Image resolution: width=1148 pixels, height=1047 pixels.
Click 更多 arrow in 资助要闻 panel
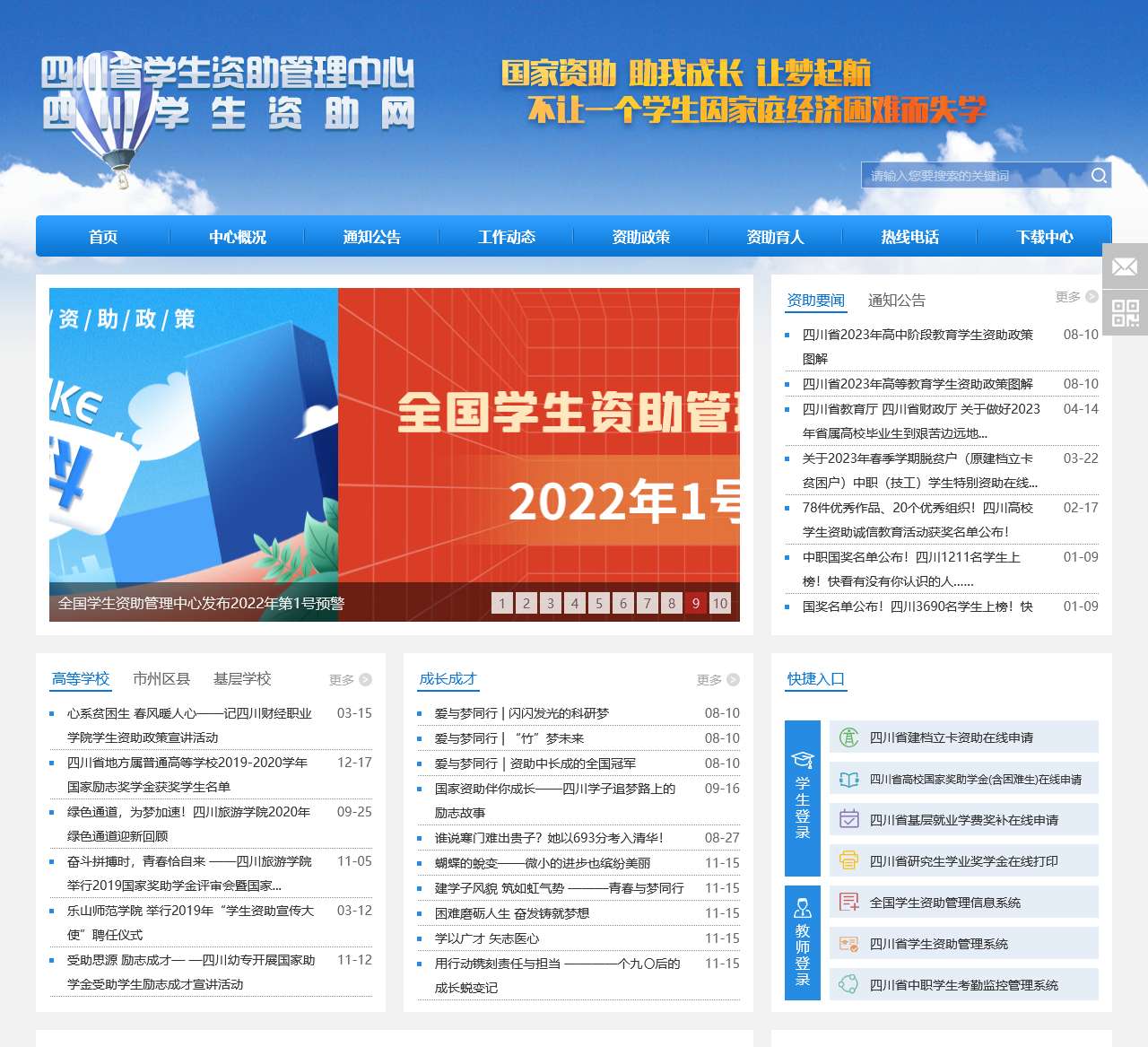click(1091, 297)
